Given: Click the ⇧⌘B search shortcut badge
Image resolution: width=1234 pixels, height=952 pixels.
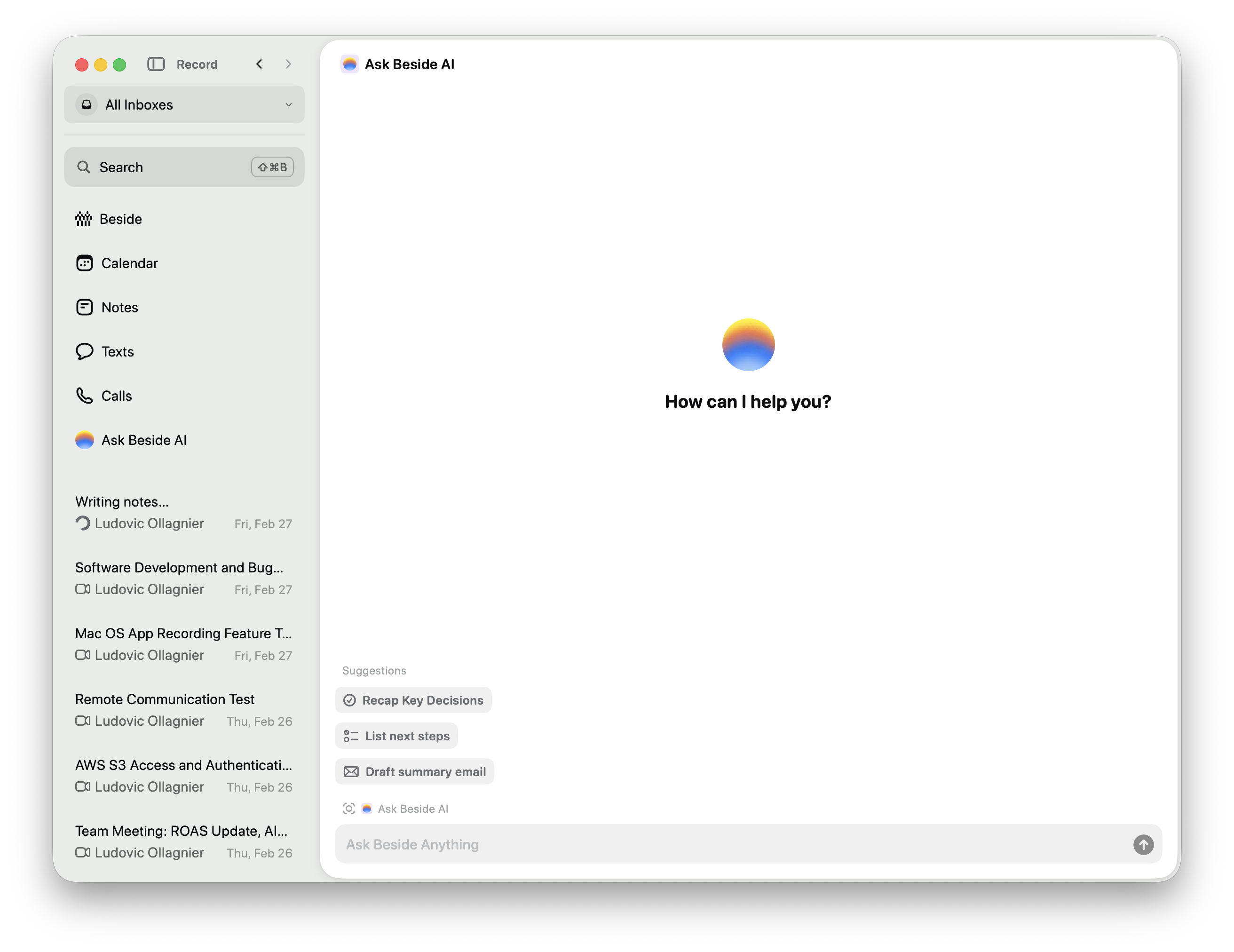Looking at the screenshot, I should 272,167.
